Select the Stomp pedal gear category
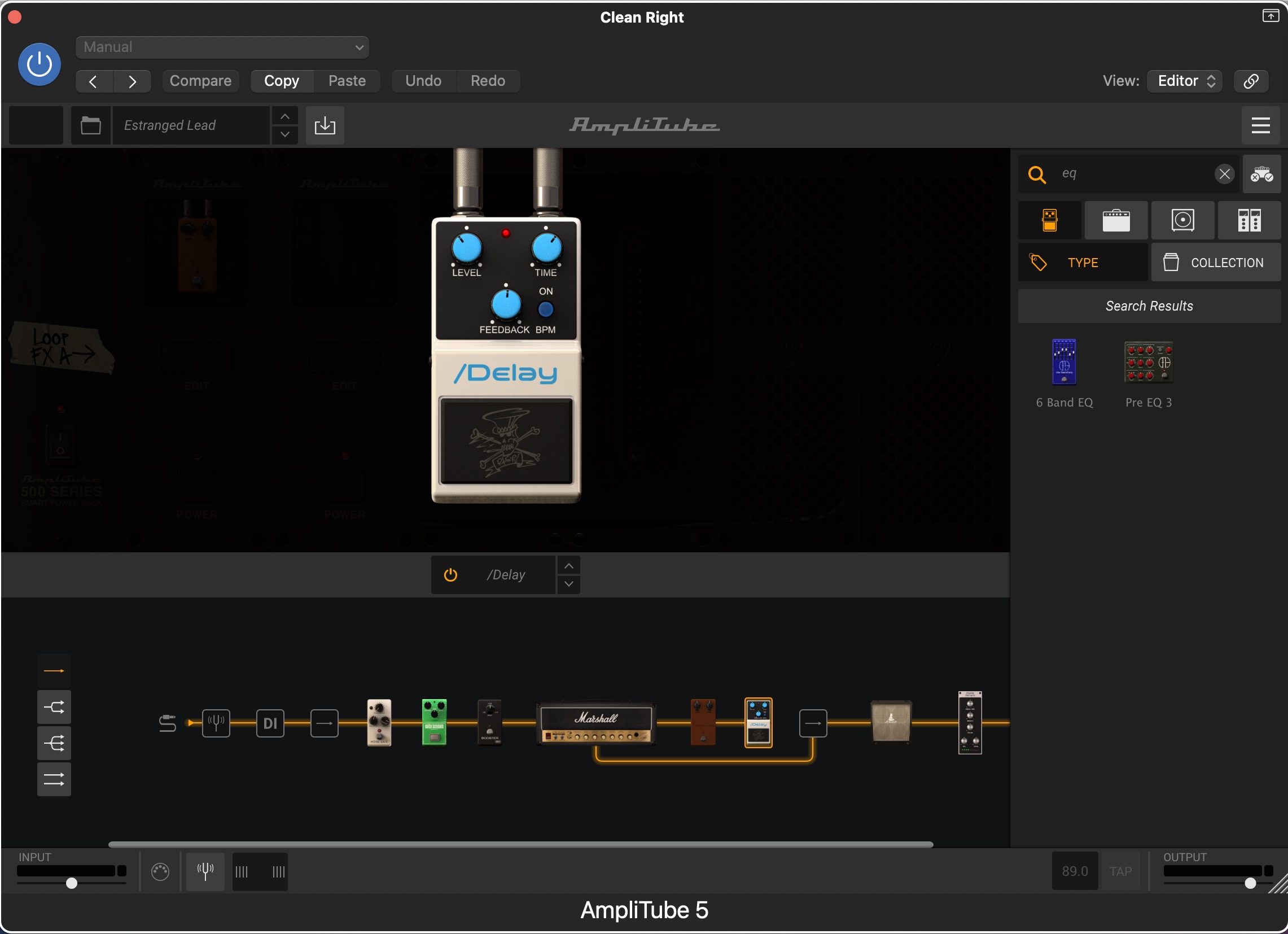This screenshot has height=934, width=1288. (1049, 220)
